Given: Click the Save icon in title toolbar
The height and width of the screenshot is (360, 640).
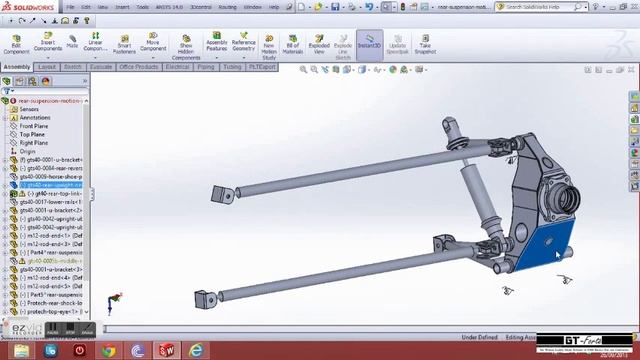Looking at the screenshot, I should click(x=335, y=7).
